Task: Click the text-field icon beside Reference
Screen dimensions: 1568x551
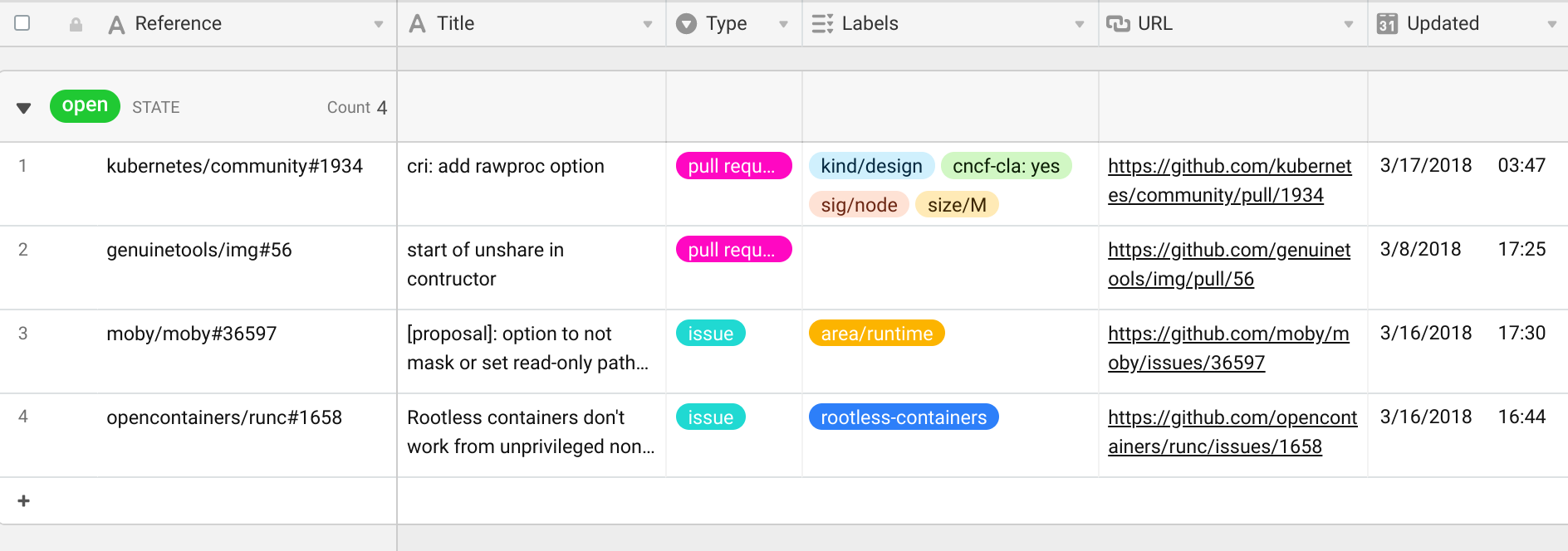Action: (117, 25)
